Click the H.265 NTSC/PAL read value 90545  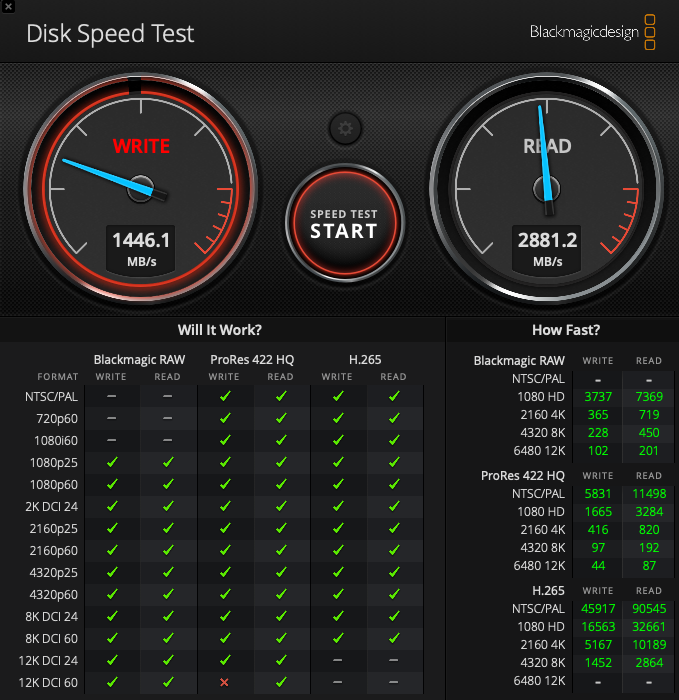pyautogui.click(x=649, y=608)
